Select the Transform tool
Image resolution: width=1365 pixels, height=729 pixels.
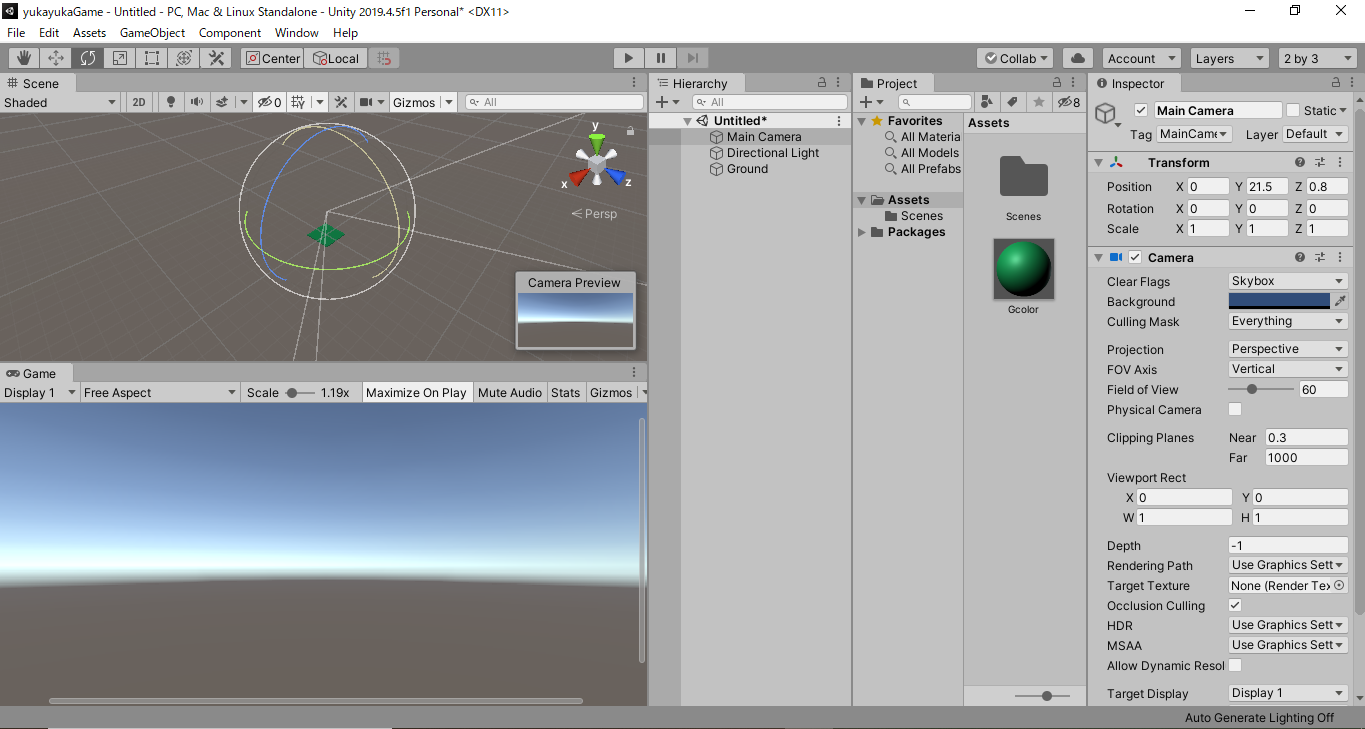pyautogui.click(x=184, y=58)
